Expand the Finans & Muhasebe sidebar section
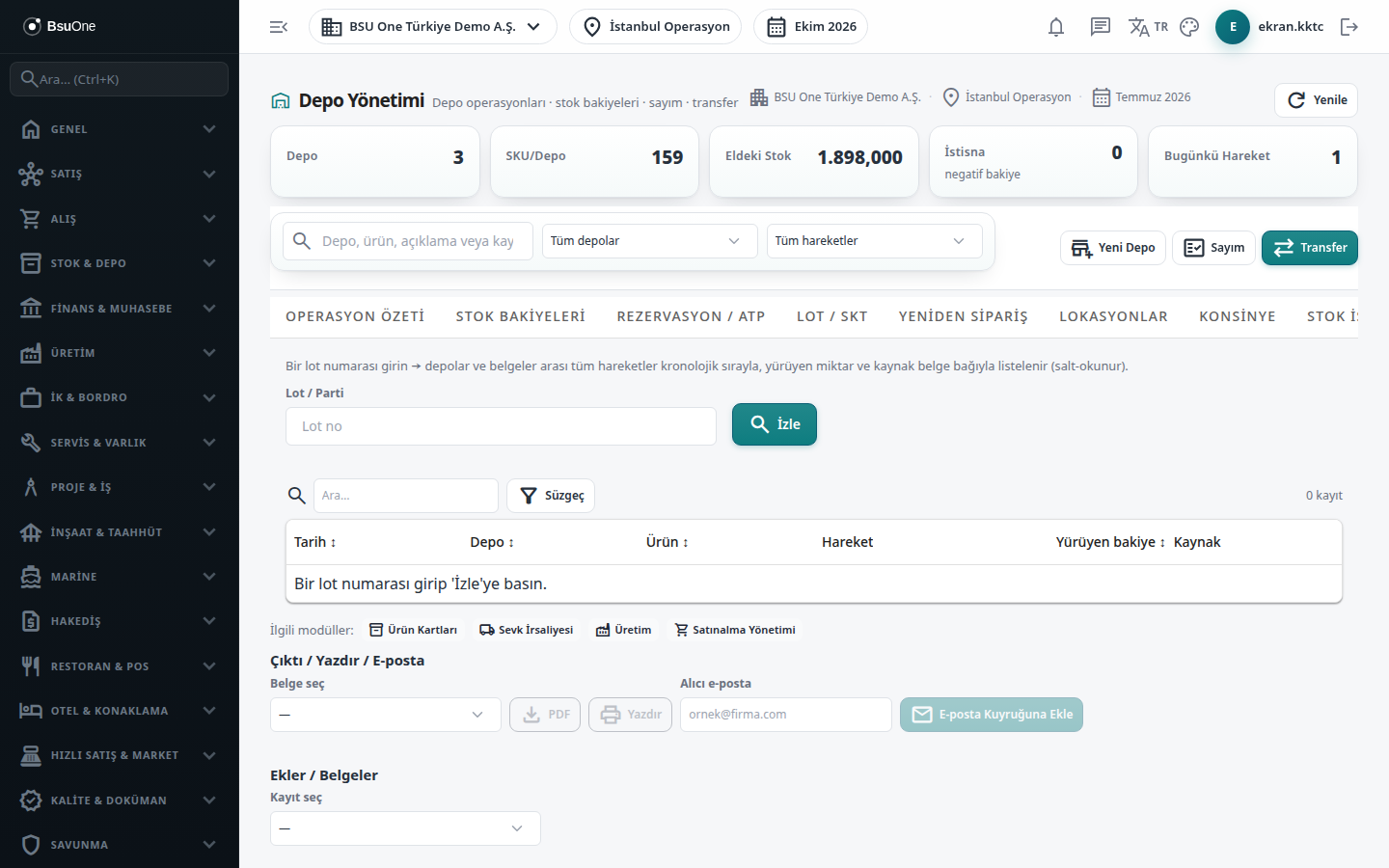The image size is (1389, 868). 120,309
